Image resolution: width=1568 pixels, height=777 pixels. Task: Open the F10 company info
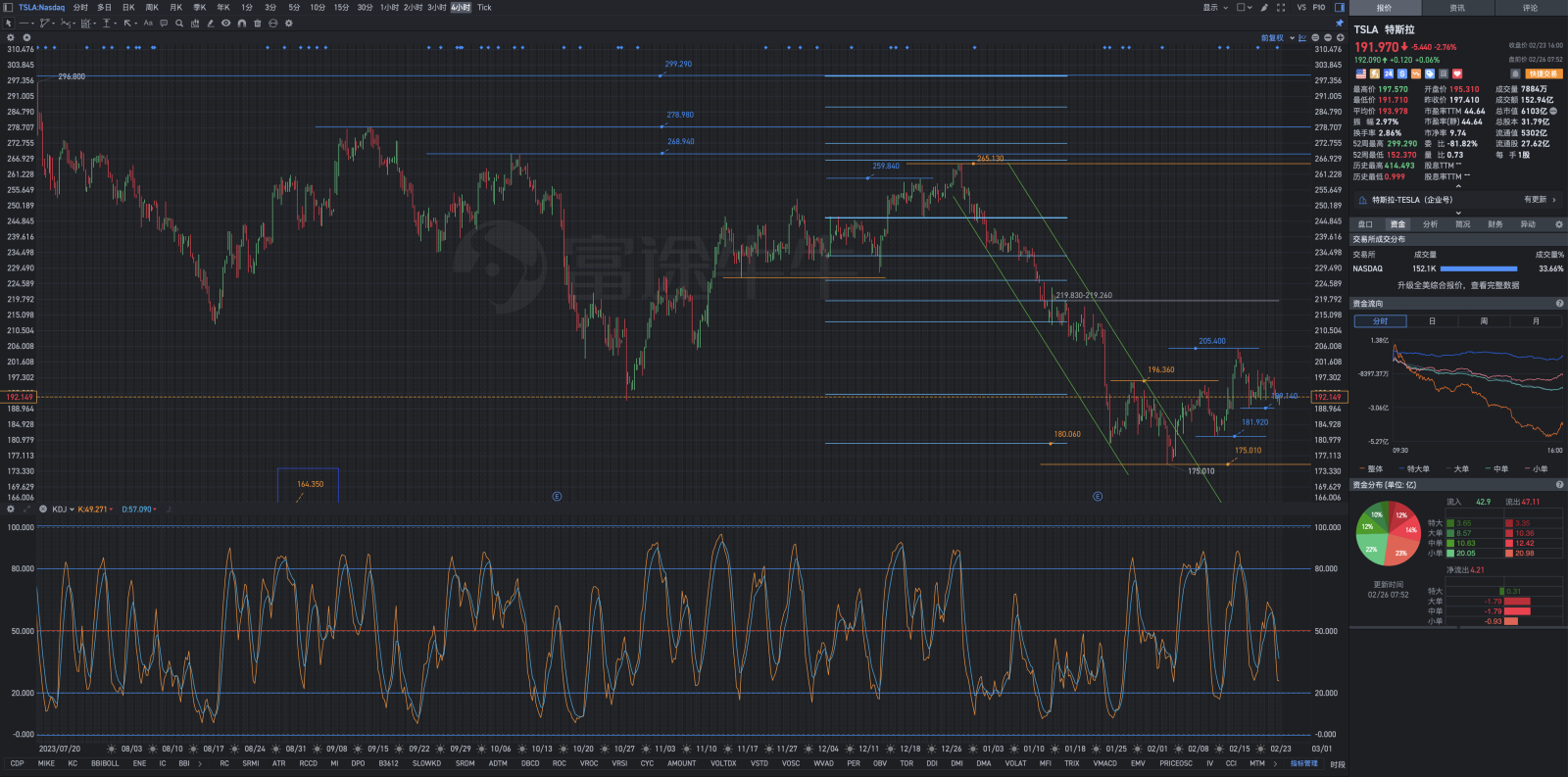point(1319,7)
